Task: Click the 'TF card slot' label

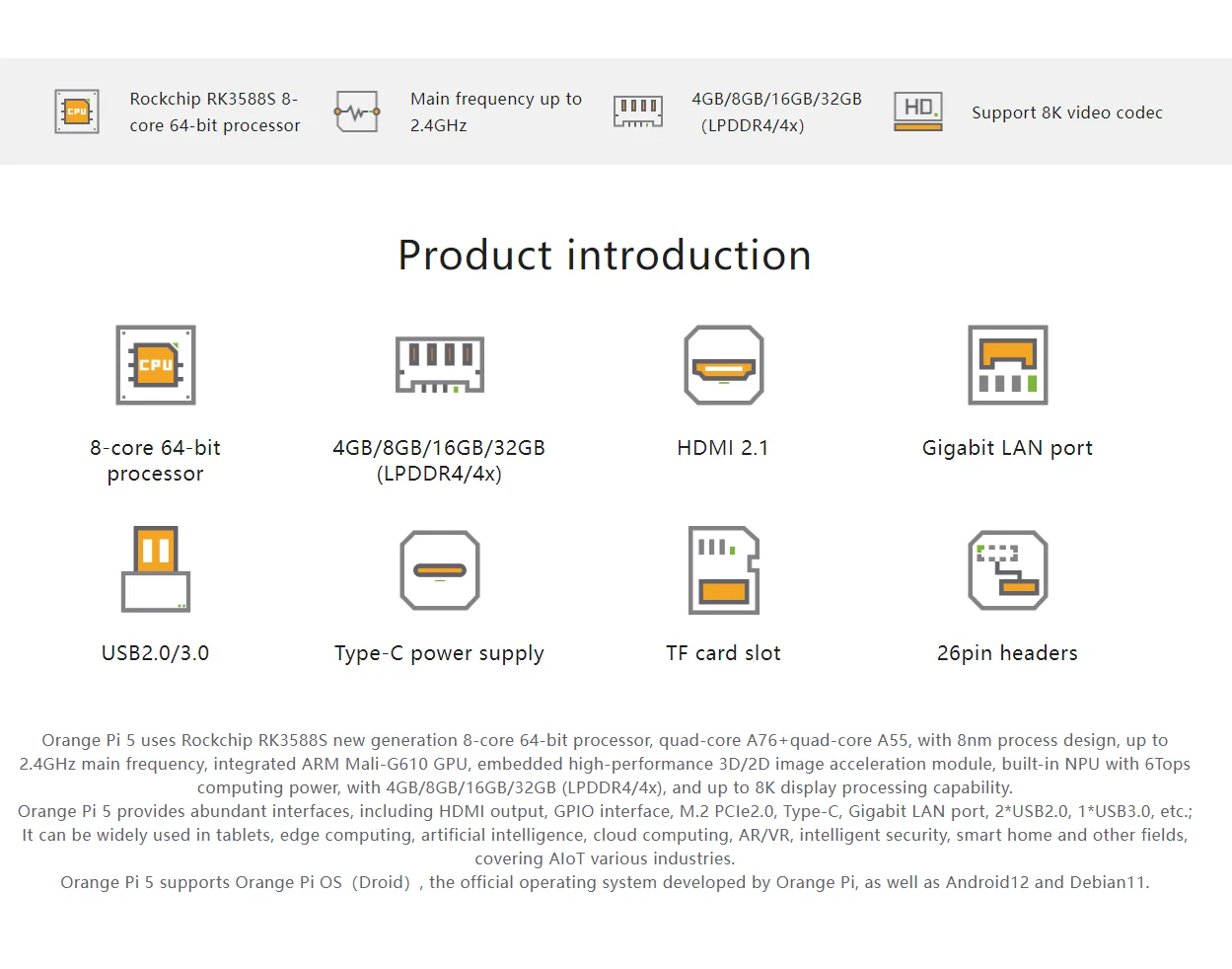Action: click(x=723, y=653)
